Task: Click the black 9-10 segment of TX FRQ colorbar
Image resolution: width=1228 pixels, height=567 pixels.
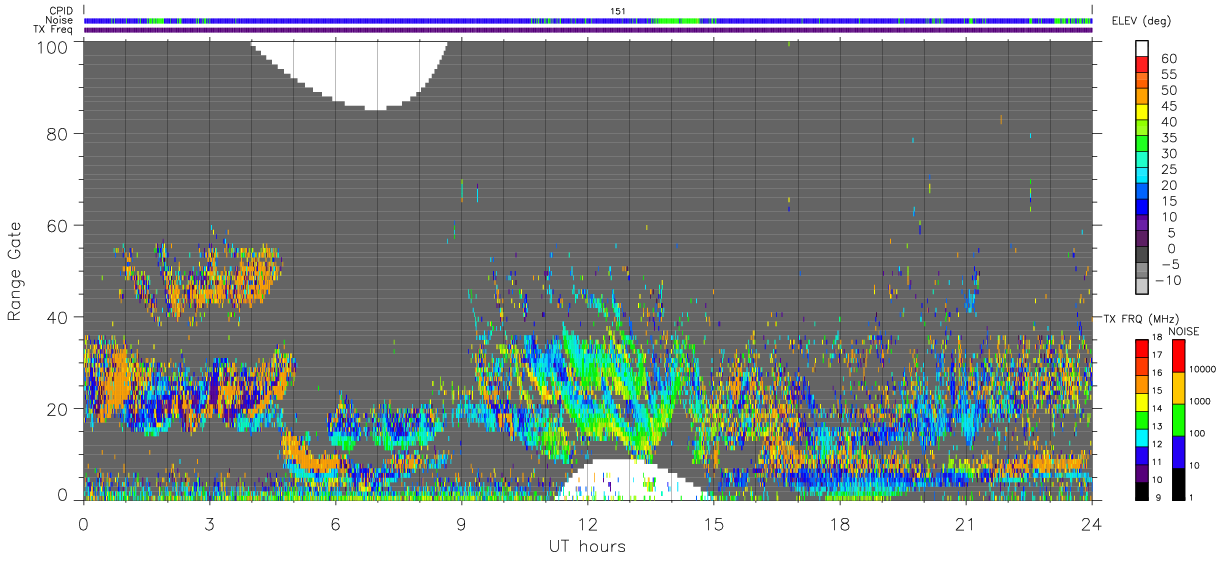Action: pyautogui.click(x=1142, y=490)
